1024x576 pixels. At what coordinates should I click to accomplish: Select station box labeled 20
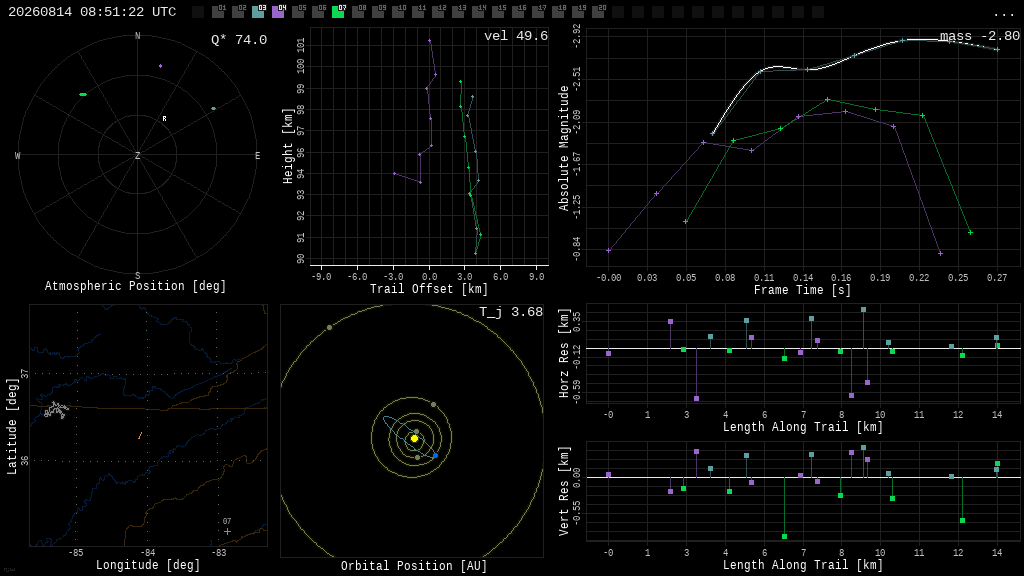pyautogui.click(x=598, y=12)
